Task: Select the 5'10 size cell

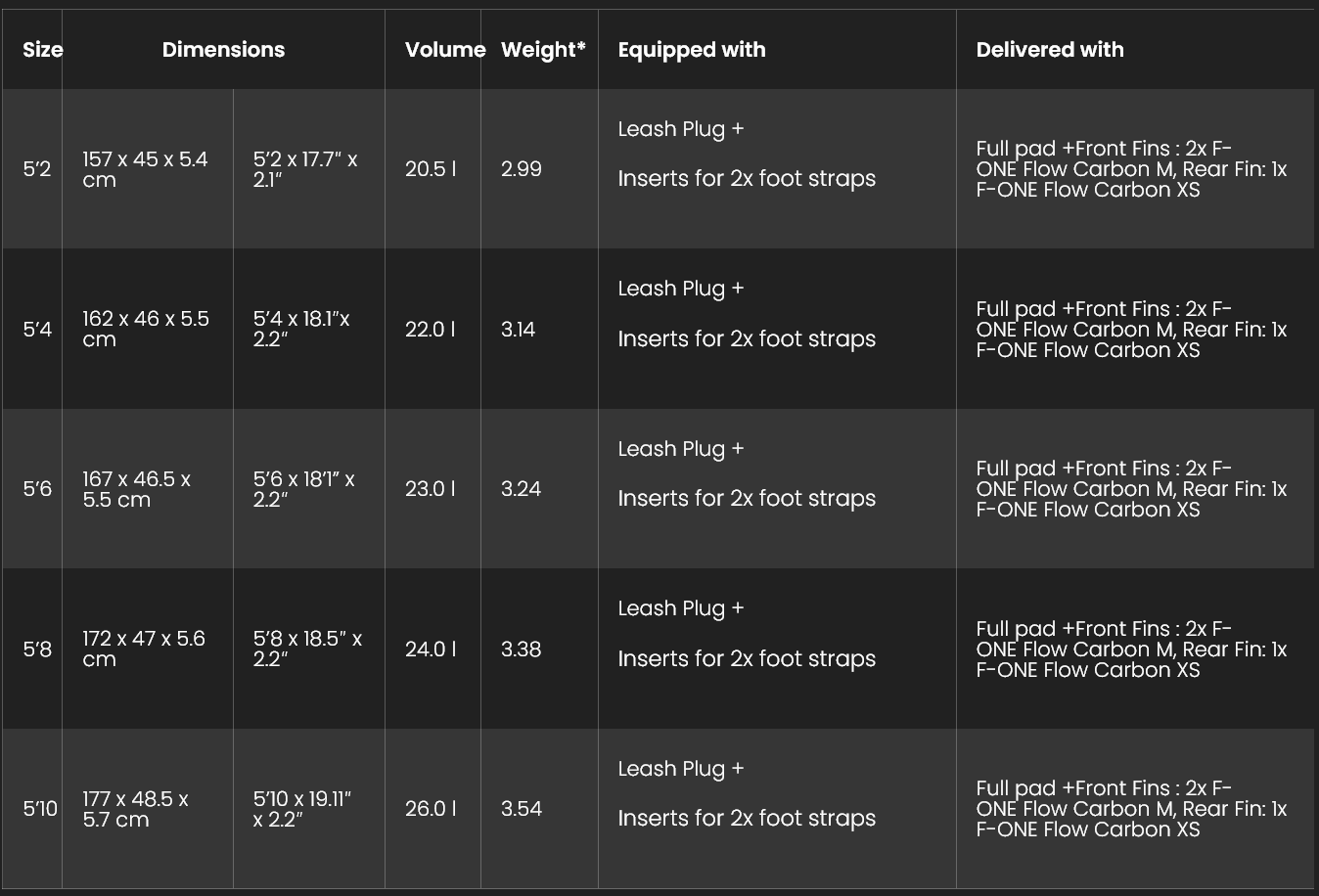Action: tap(40, 809)
